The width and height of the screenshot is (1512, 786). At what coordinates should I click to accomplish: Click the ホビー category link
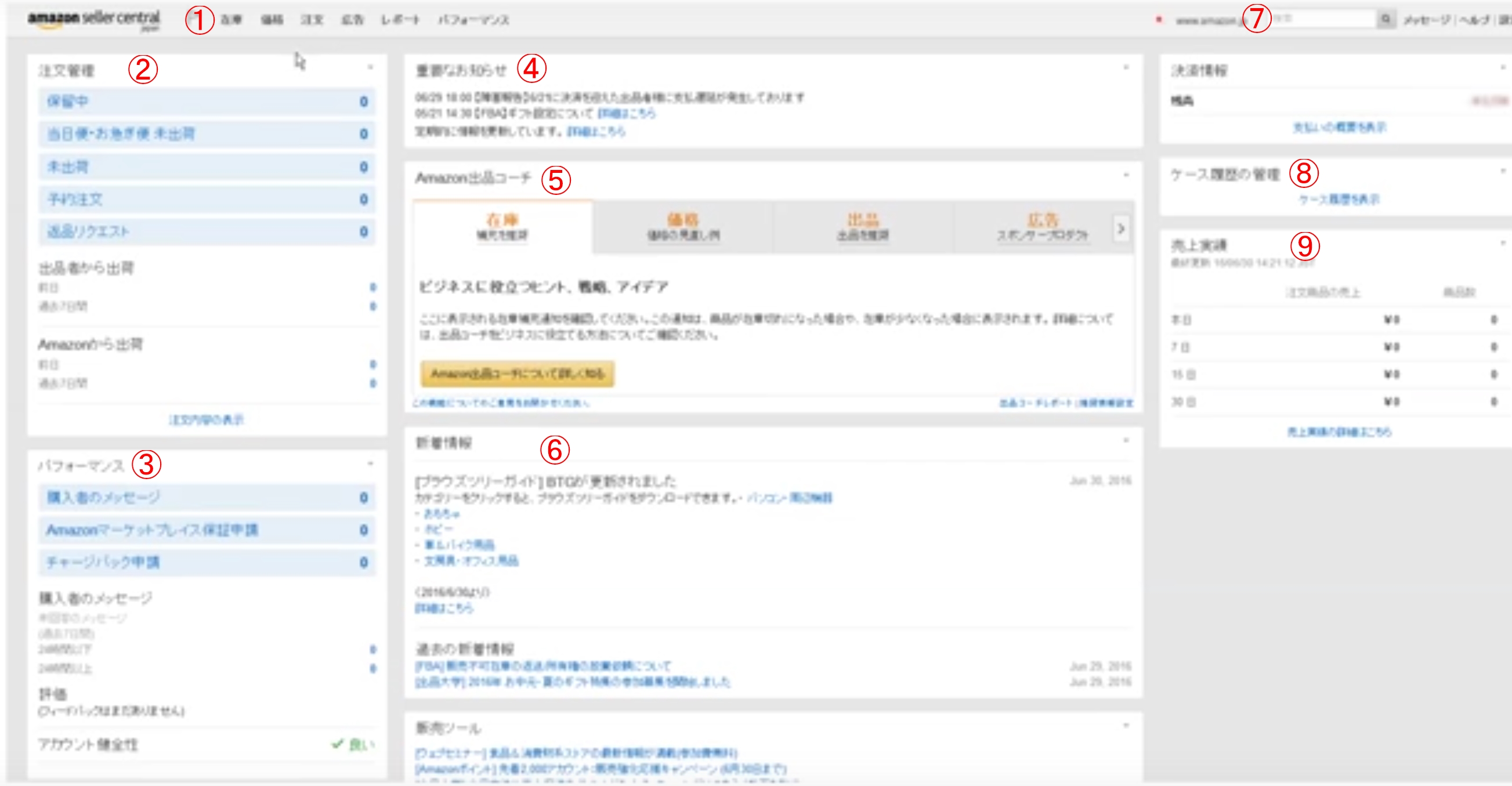(x=439, y=529)
